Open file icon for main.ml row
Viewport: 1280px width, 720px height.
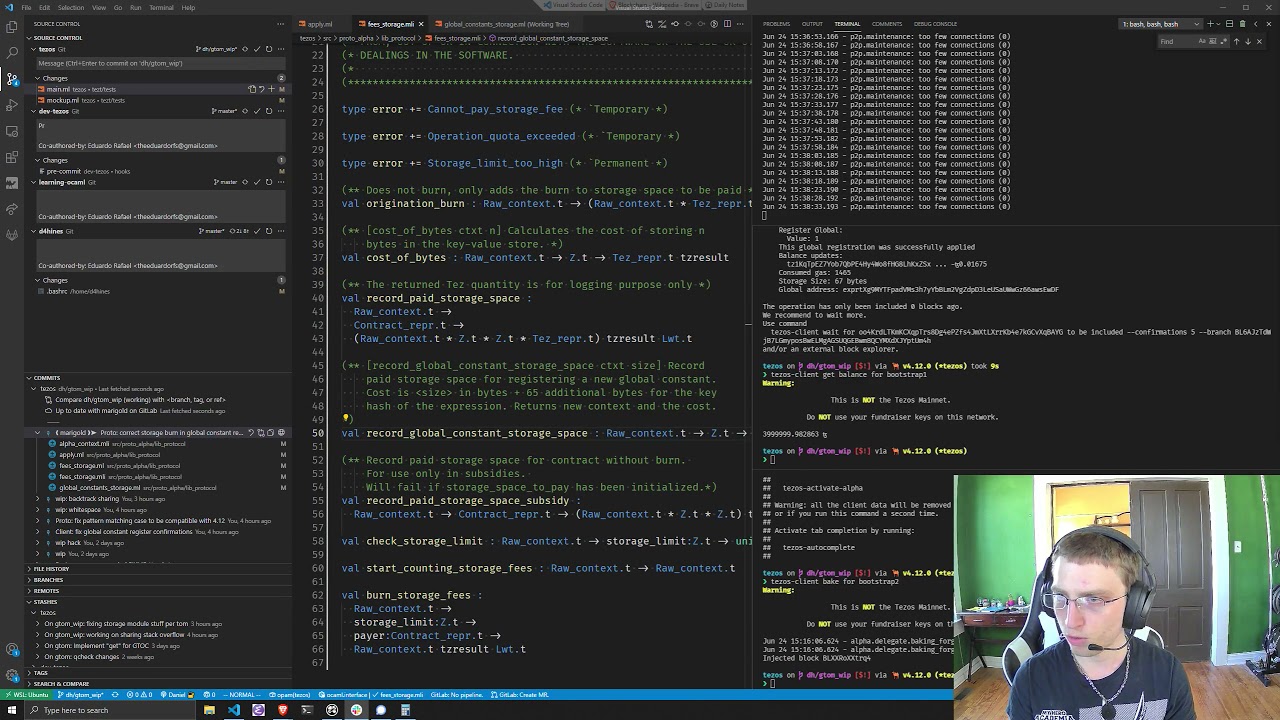(x=251, y=89)
